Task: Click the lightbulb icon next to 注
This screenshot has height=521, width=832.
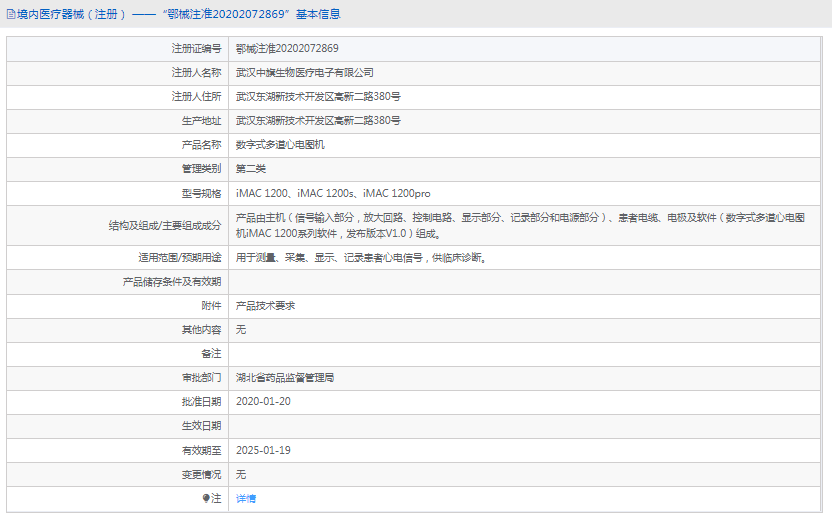Action: tap(206, 498)
